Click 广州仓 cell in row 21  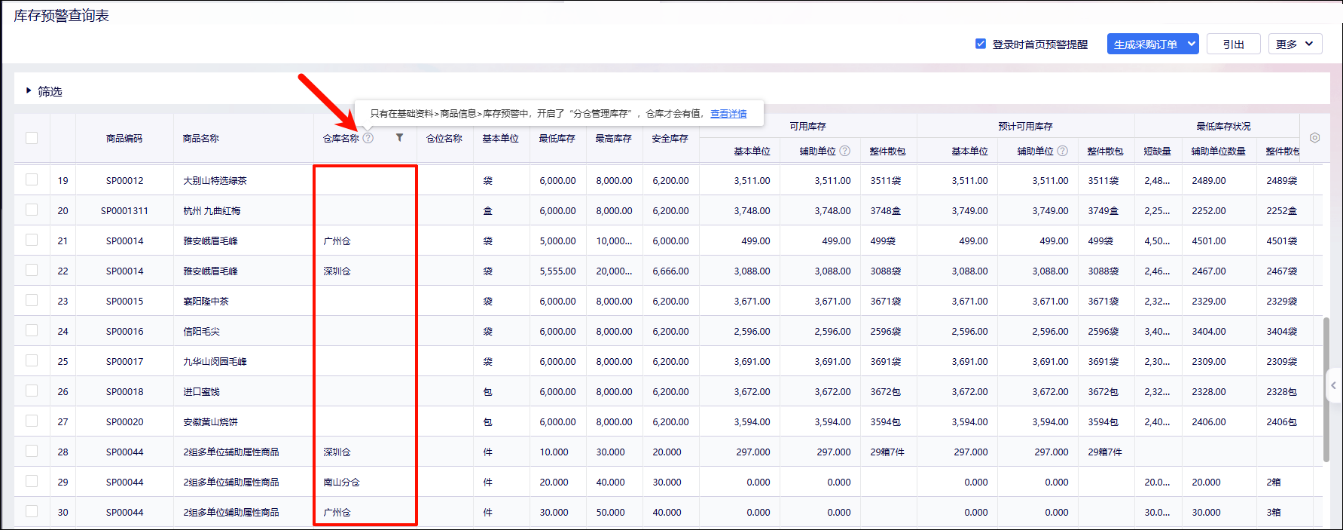pos(337,241)
